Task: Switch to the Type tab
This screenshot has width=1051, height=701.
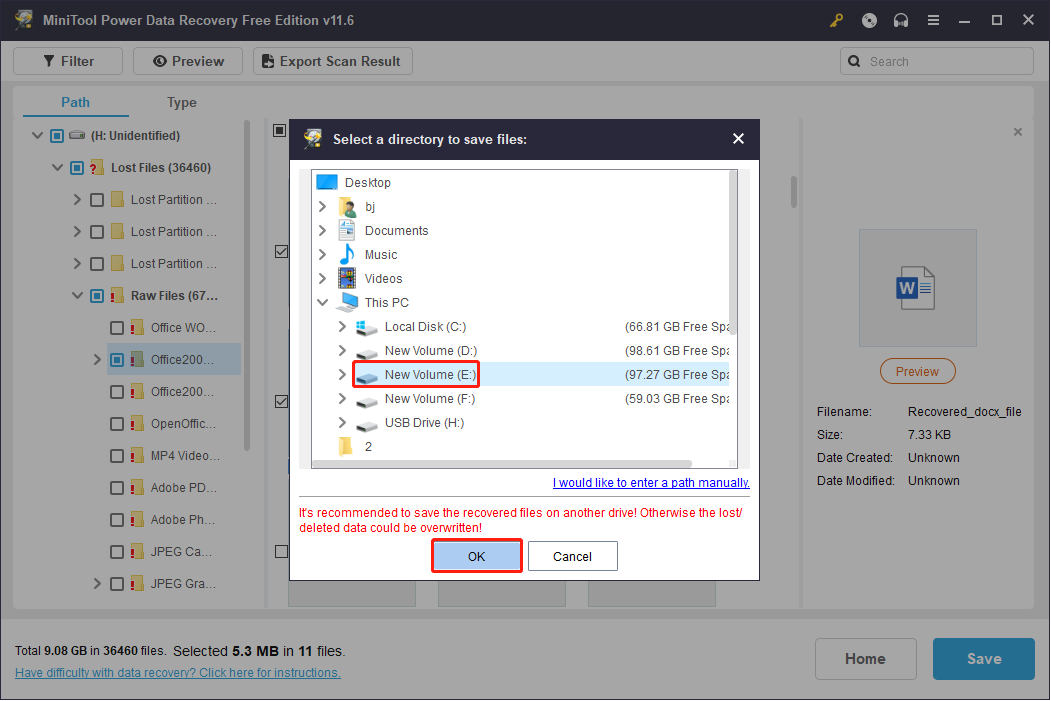Action: (x=182, y=103)
